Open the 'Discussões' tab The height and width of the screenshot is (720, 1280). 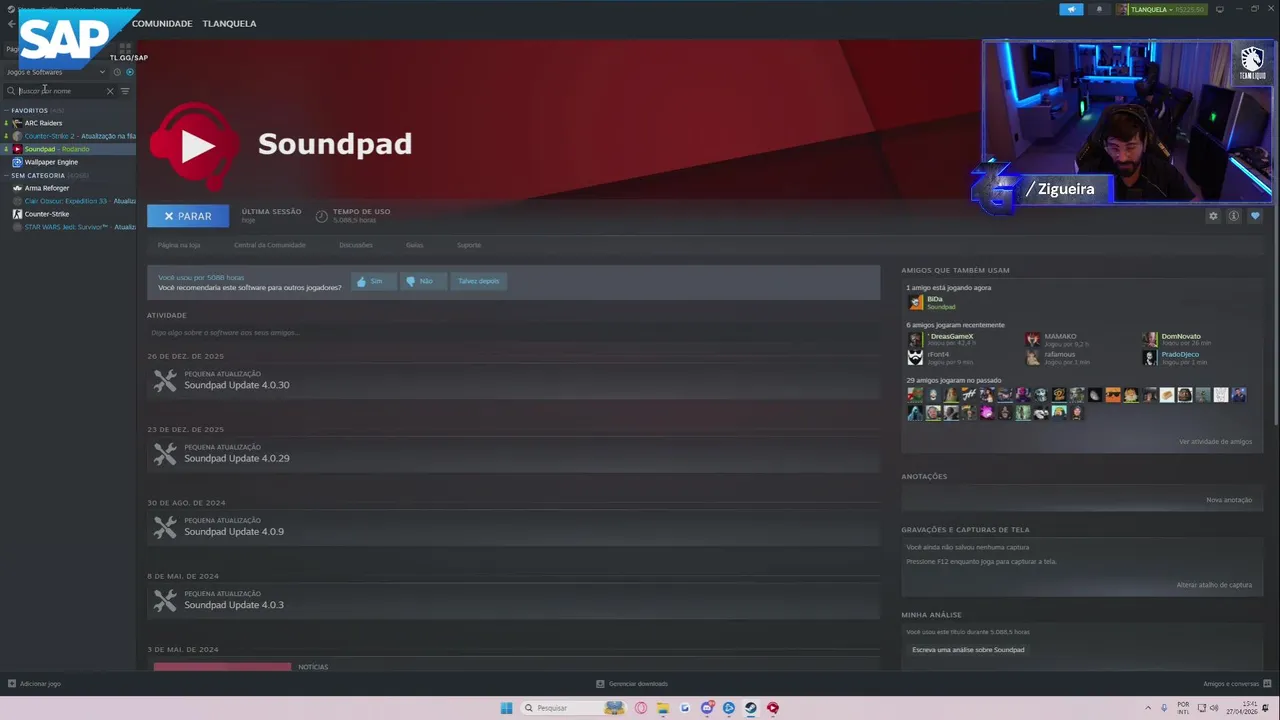pos(356,245)
